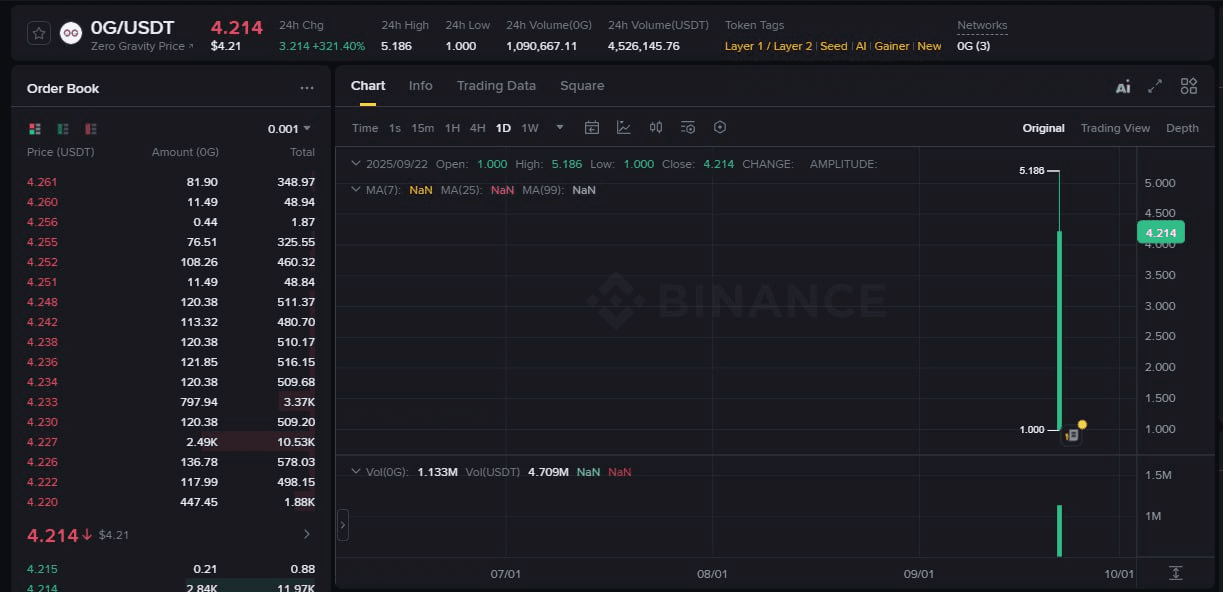The height and width of the screenshot is (592, 1223).
Task: Click the 4.214 current price label on axis
Action: (1161, 233)
